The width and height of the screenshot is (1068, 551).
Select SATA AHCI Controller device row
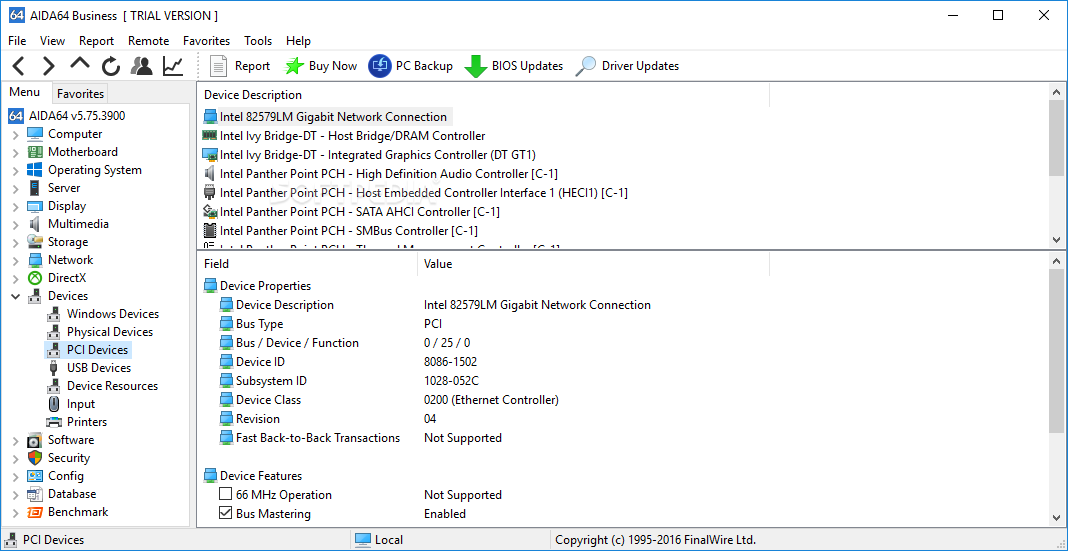pyautogui.click(x=351, y=212)
